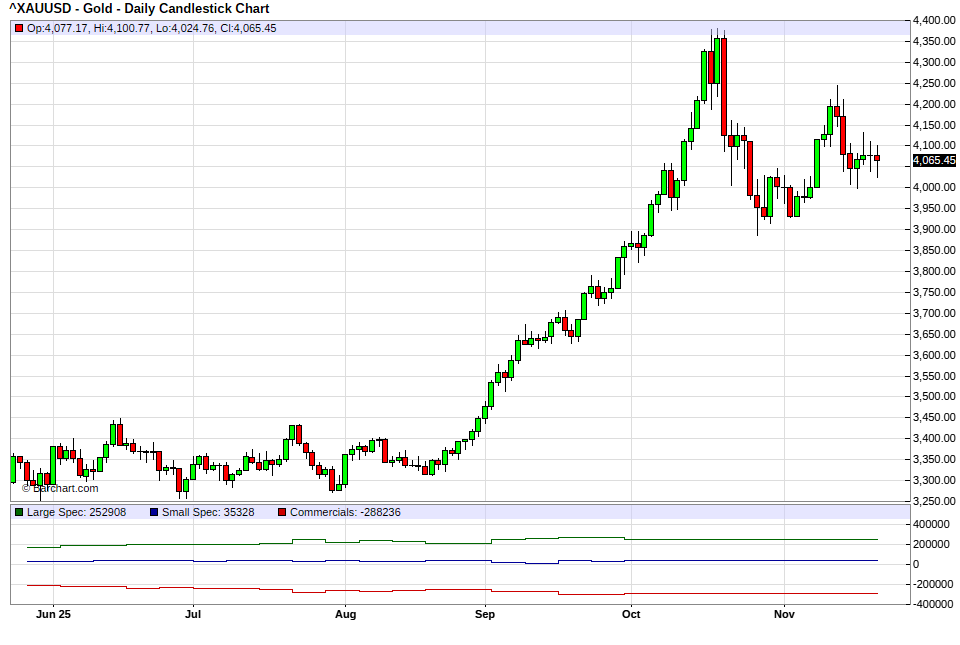Click the -400000 indicator axis label

pos(933,605)
